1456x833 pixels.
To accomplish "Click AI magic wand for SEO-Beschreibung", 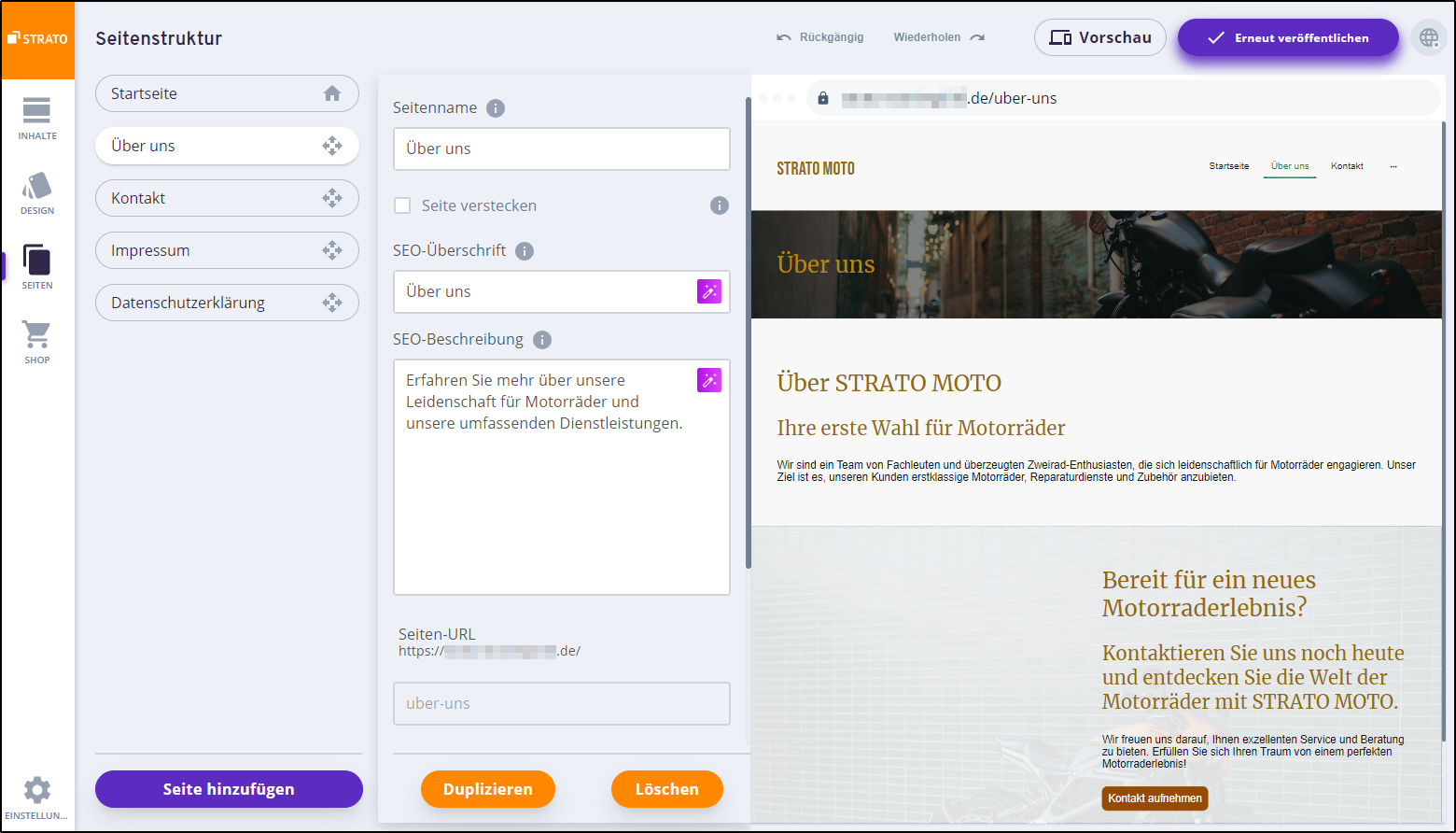I will point(708,380).
